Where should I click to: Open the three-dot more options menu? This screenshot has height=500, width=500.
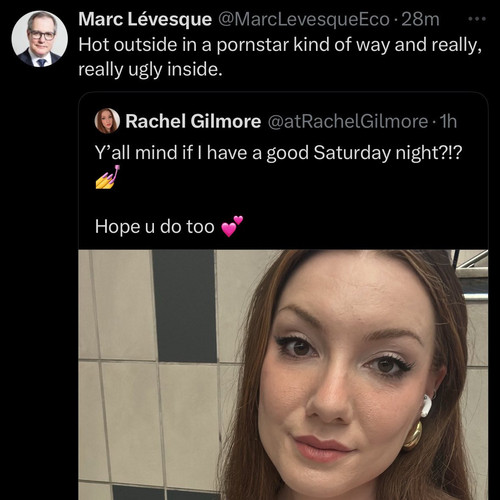tap(477, 19)
